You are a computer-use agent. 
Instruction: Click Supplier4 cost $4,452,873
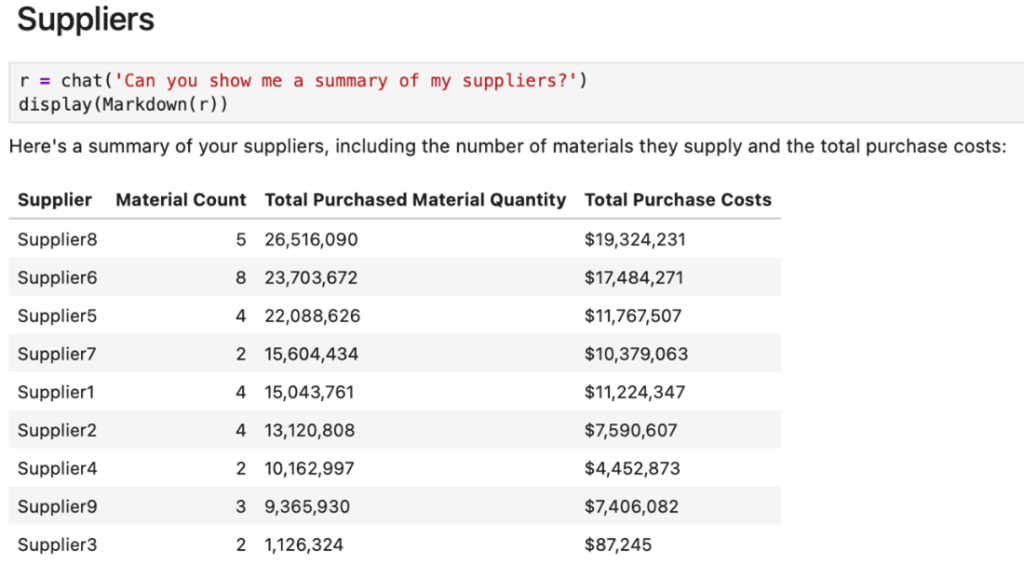tap(631, 469)
